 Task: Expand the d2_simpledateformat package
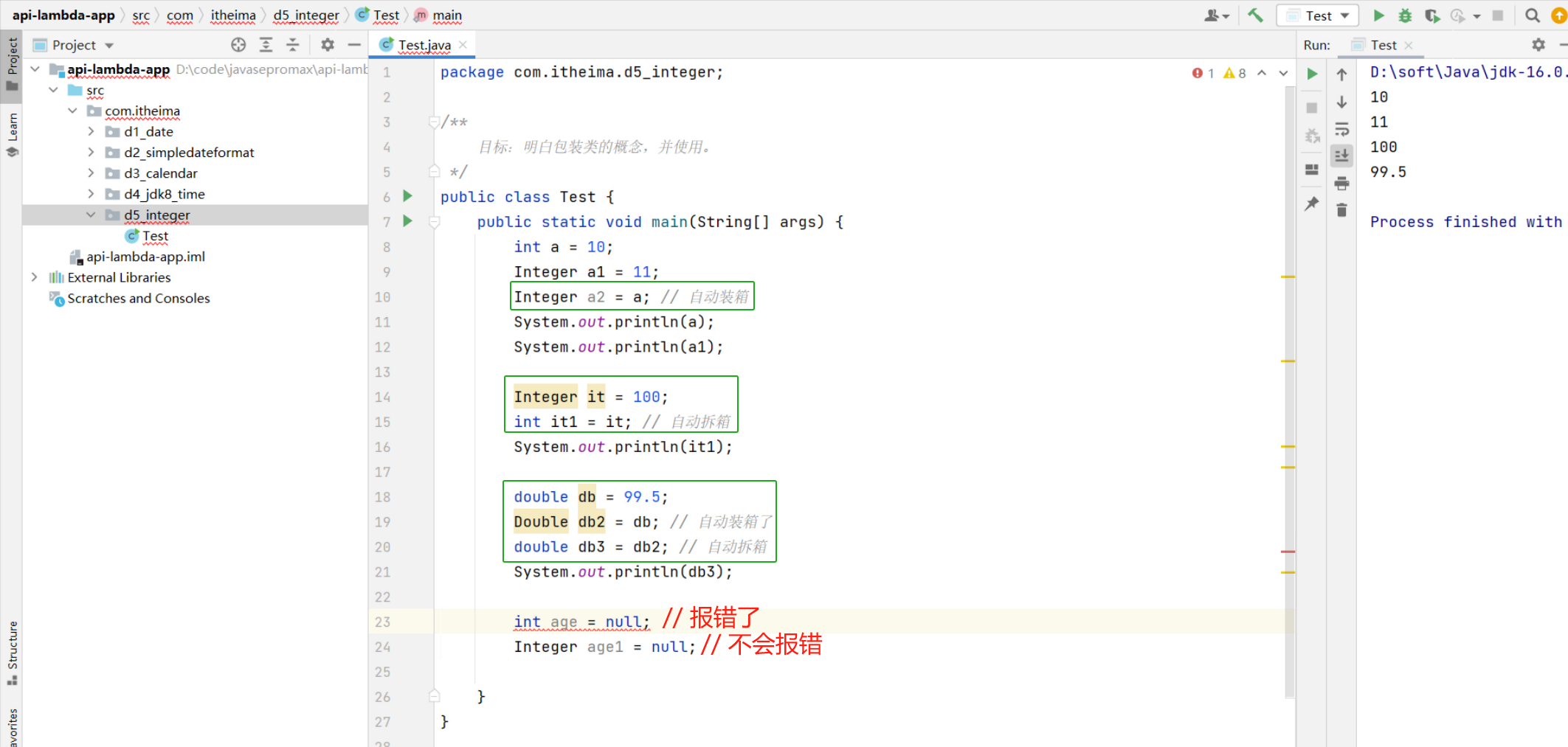pyautogui.click(x=91, y=153)
